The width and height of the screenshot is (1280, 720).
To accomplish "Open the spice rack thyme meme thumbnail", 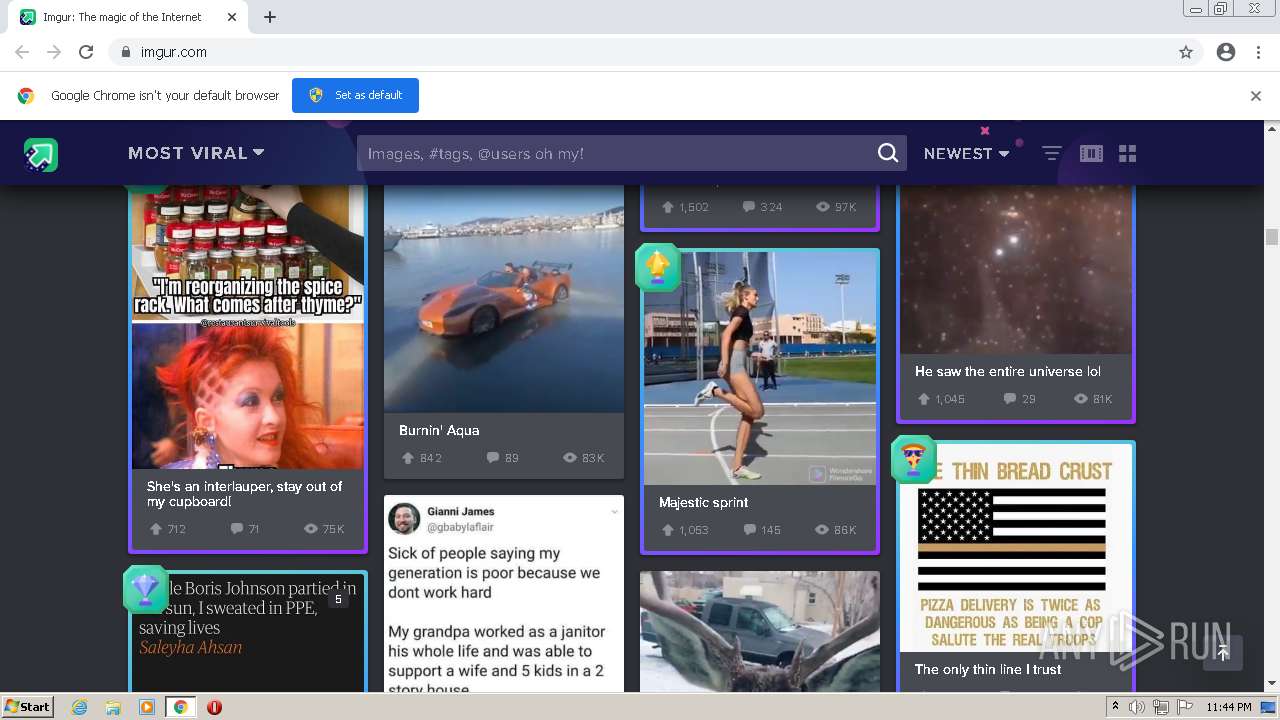I will pos(248,327).
